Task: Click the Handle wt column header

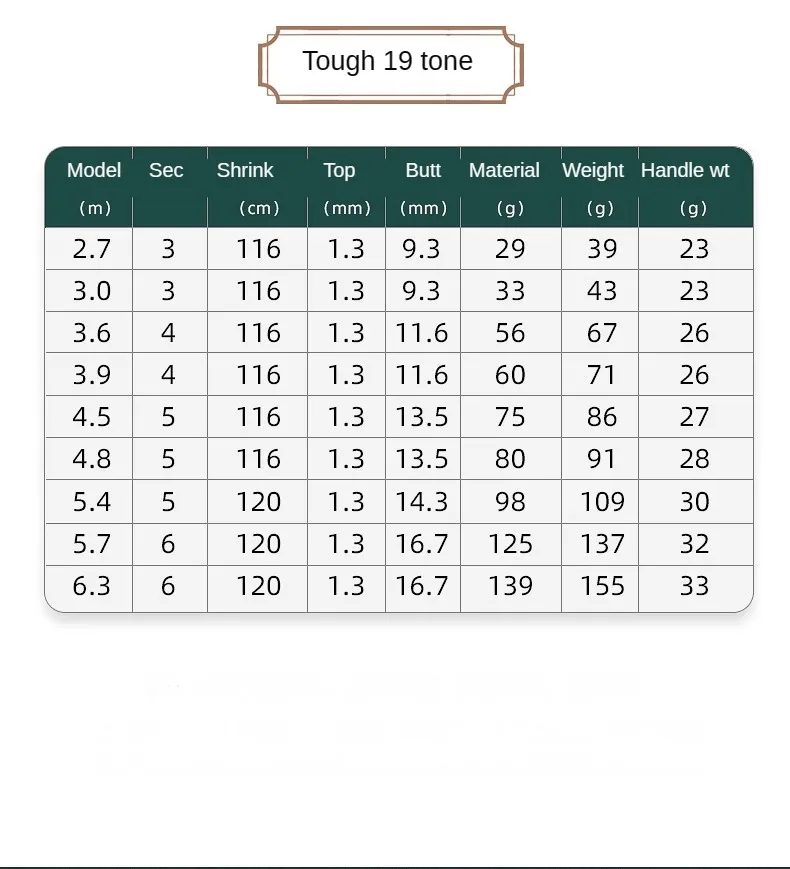Action: point(685,170)
